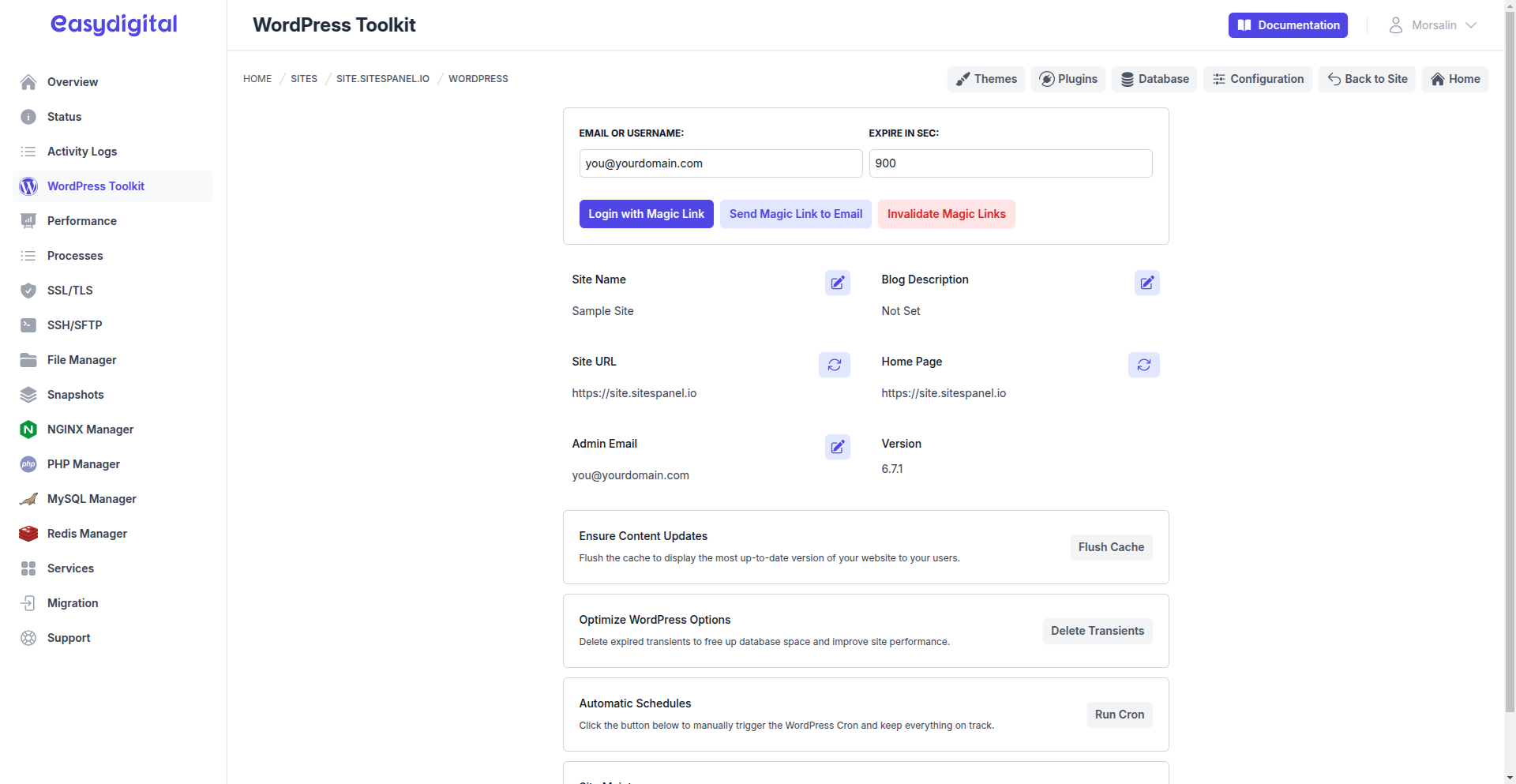Image resolution: width=1516 pixels, height=784 pixels.
Task: Click the Expire in Sec field
Action: 1010,163
